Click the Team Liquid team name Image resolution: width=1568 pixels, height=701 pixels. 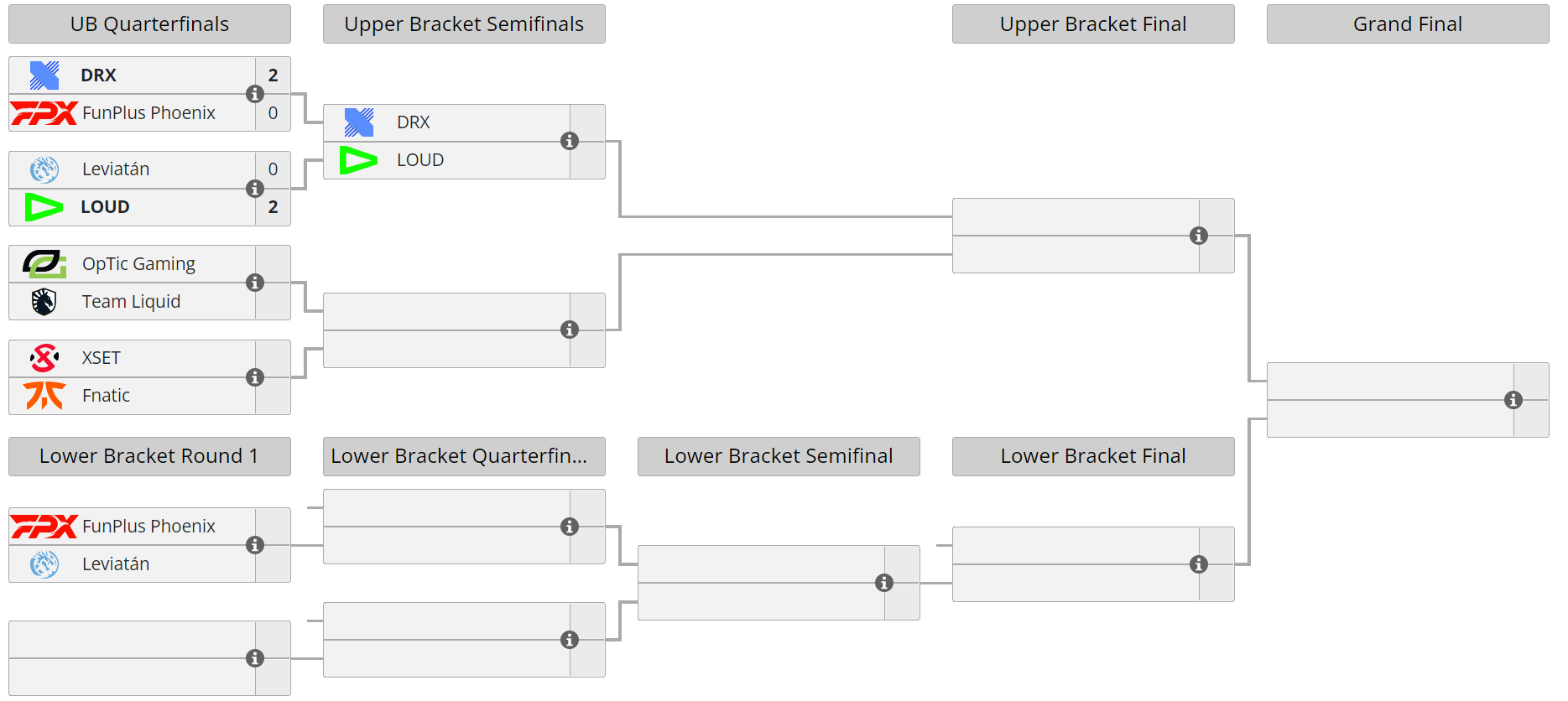click(x=131, y=302)
